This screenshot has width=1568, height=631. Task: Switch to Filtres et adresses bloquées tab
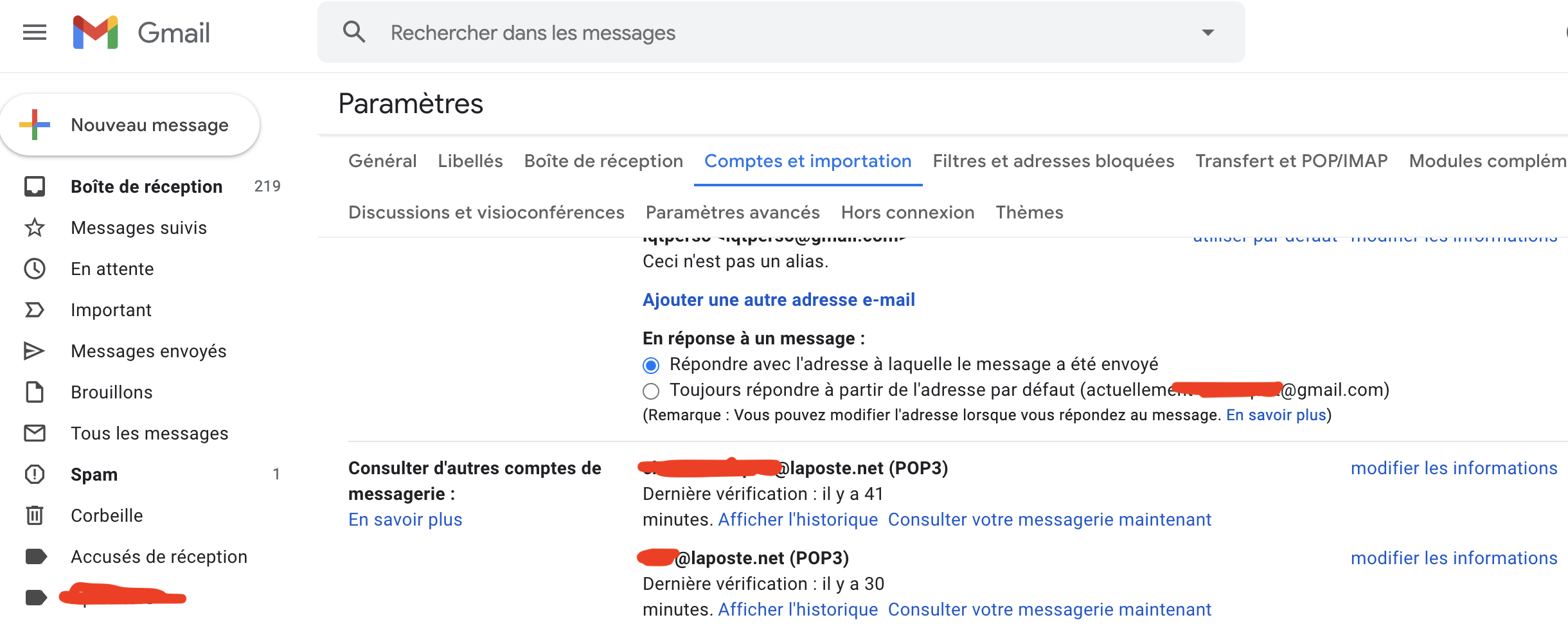tap(1053, 161)
